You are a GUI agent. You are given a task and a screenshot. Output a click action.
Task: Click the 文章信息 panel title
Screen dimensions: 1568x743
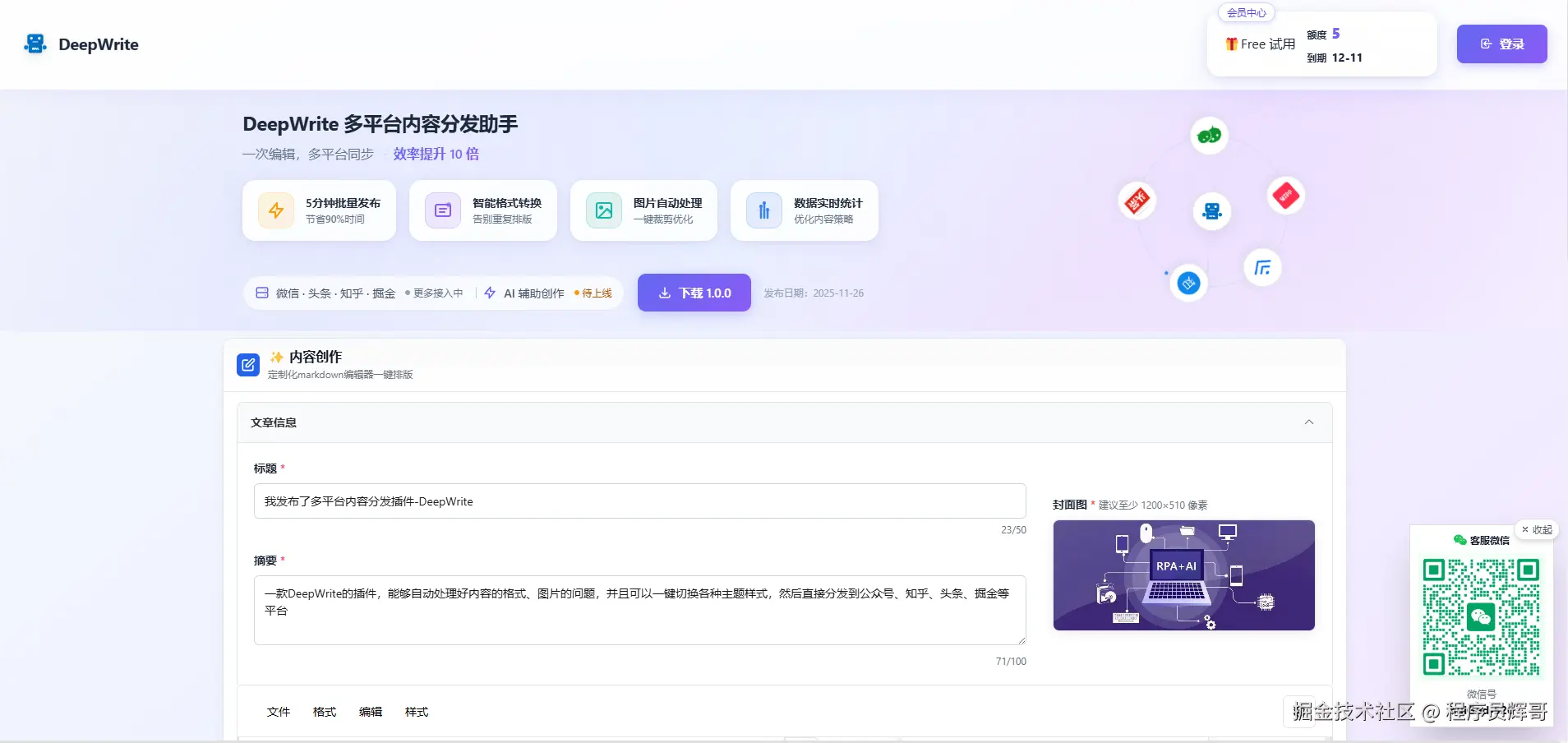click(274, 422)
